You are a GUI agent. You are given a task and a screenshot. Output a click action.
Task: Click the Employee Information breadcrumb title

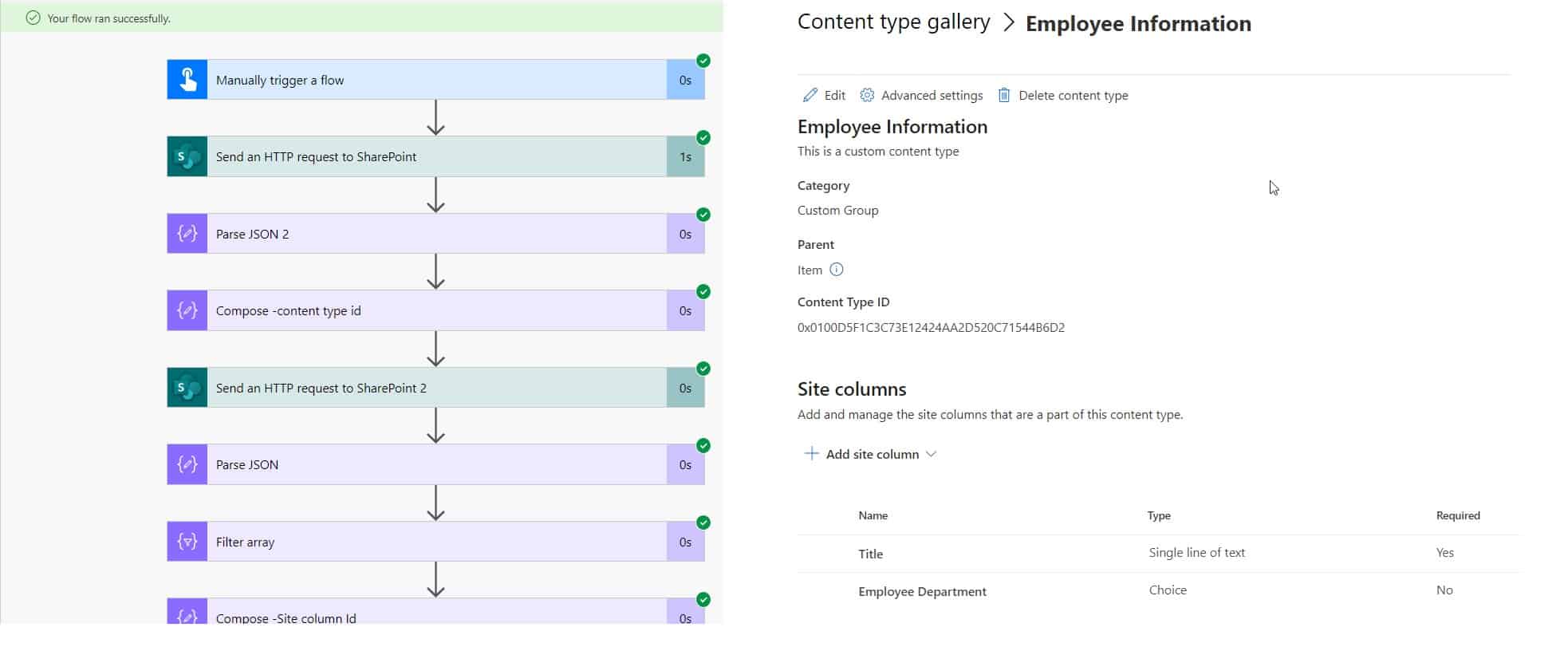(x=1138, y=24)
